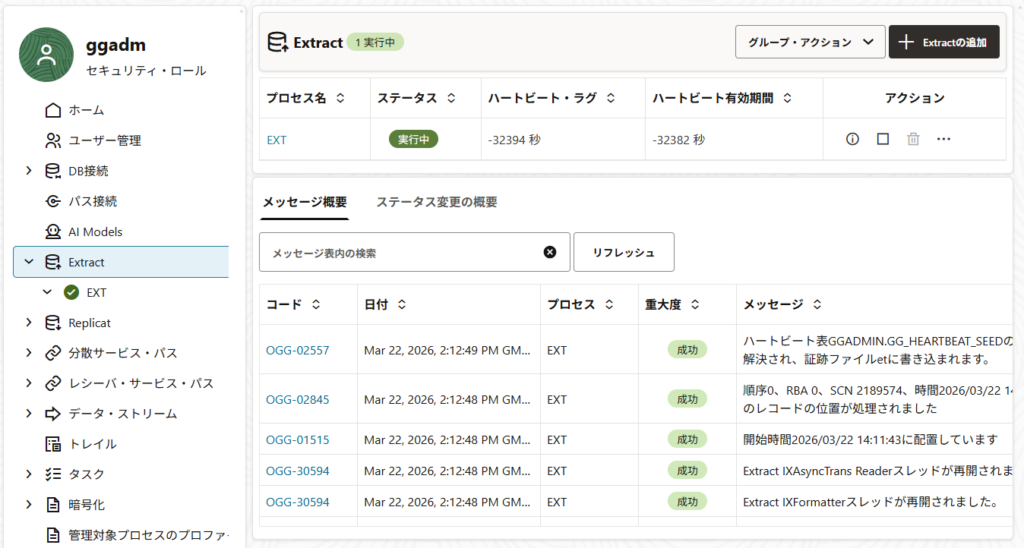This screenshot has width=1024, height=548.
Task: Collapse the Extract tree node
Action: click(x=28, y=262)
